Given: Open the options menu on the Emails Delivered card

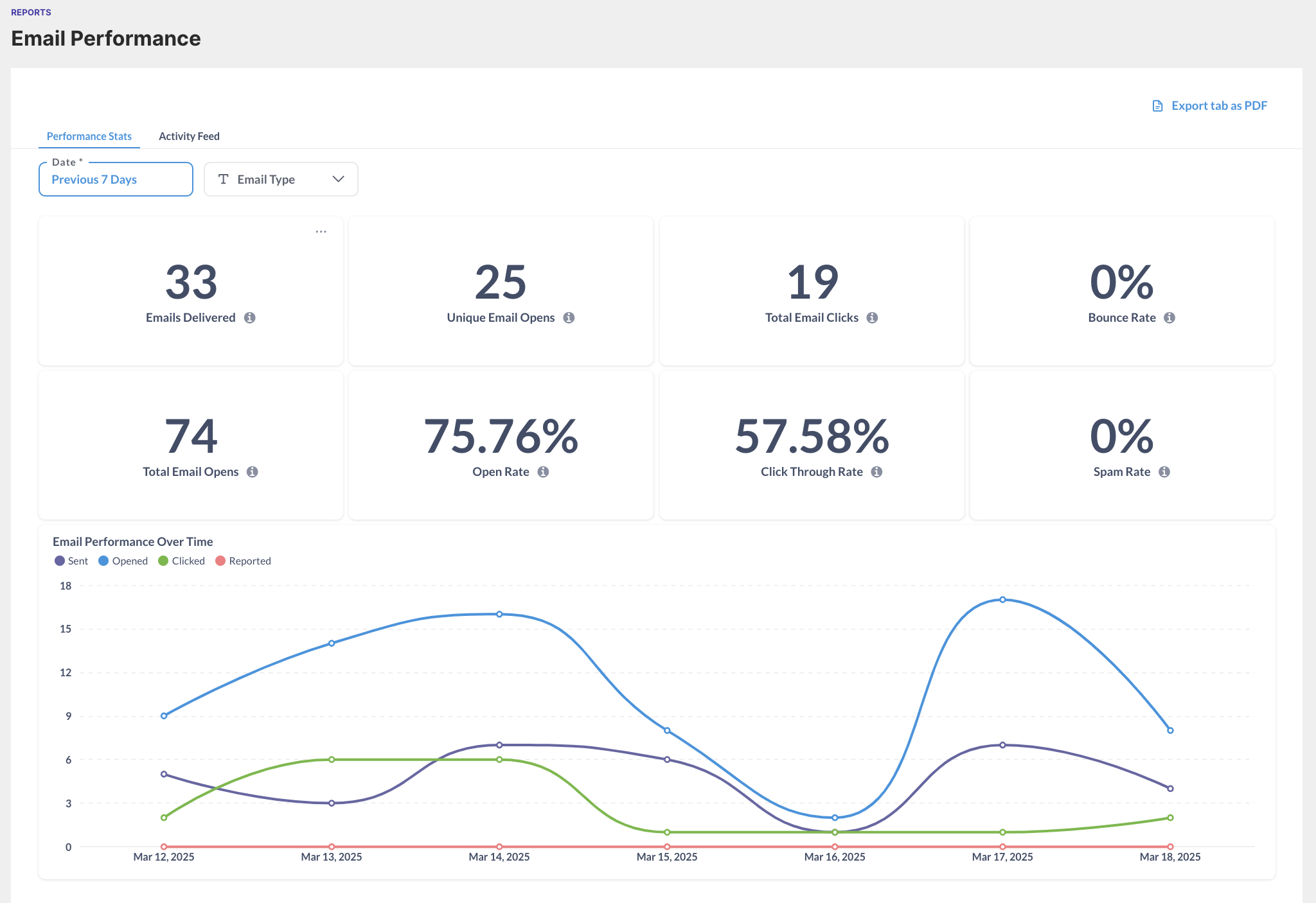Looking at the screenshot, I should click(x=321, y=232).
